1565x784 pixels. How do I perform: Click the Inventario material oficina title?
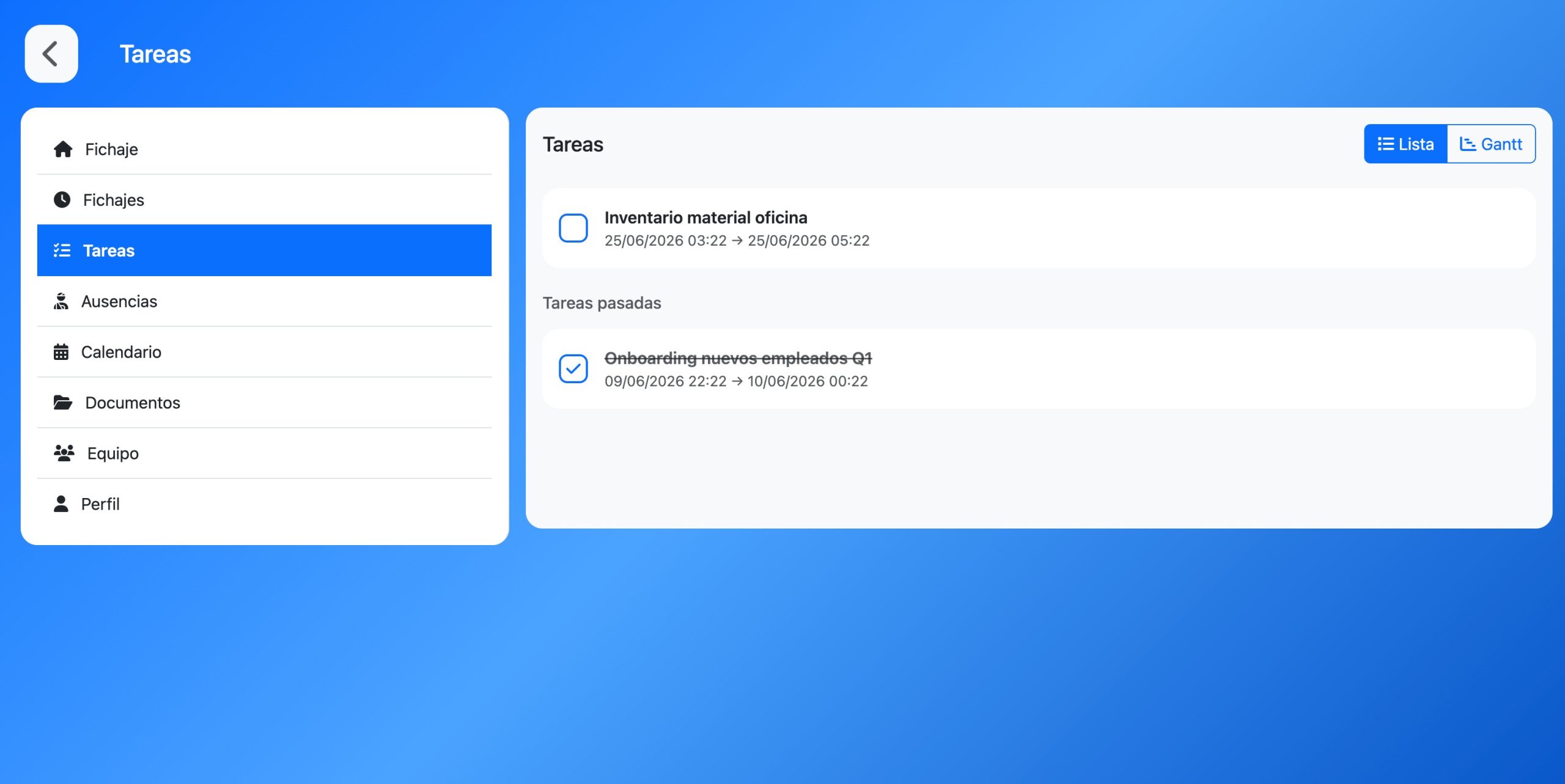[x=705, y=218]
